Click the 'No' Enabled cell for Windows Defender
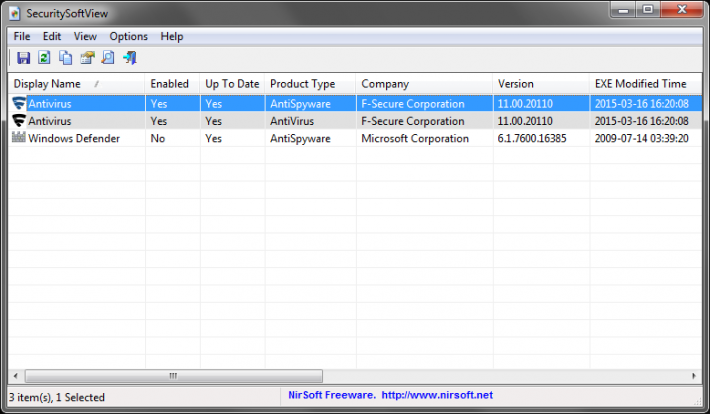This screenshot has height=414, width=710. [158, 138]
